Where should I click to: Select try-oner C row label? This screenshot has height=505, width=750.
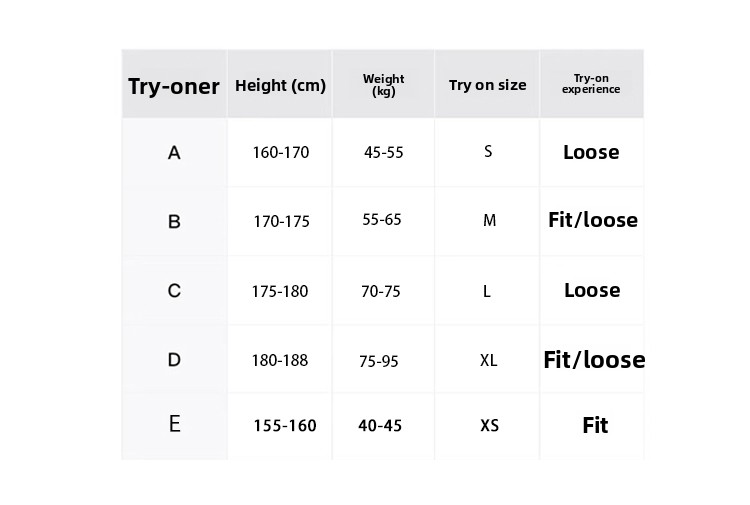point(174,291)
